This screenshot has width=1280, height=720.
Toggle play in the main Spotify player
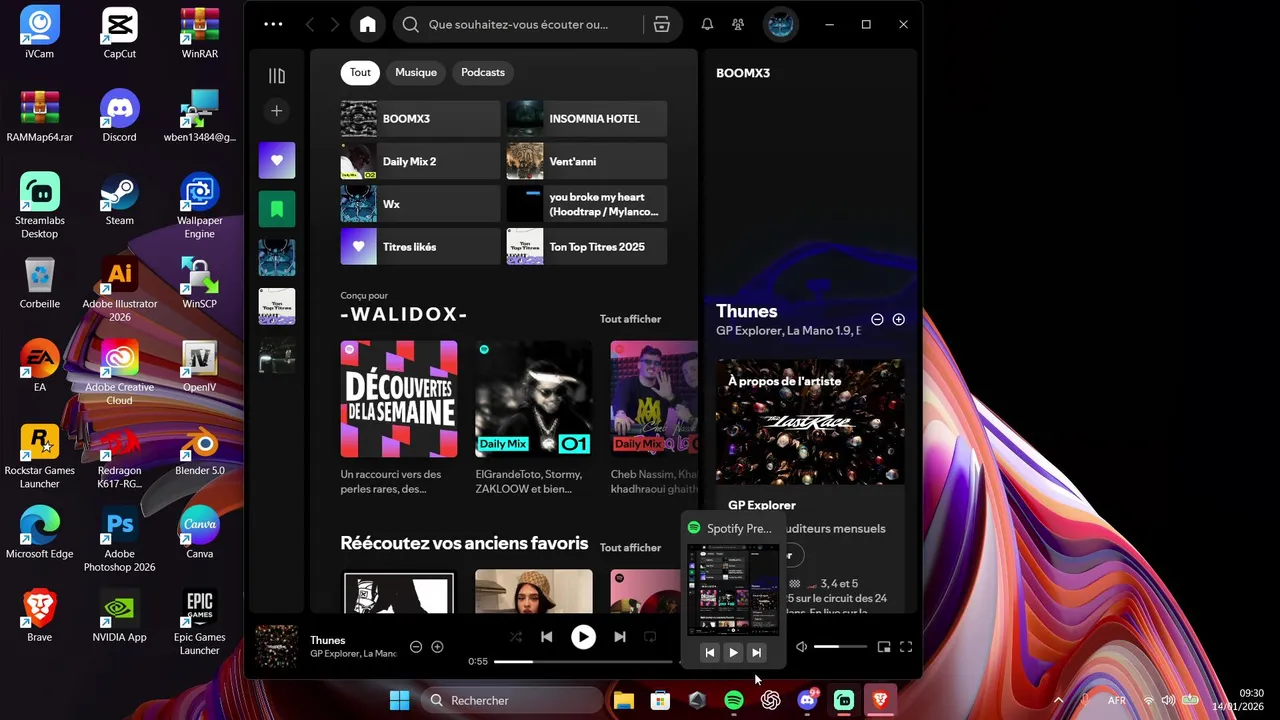[x=583, y=637]
